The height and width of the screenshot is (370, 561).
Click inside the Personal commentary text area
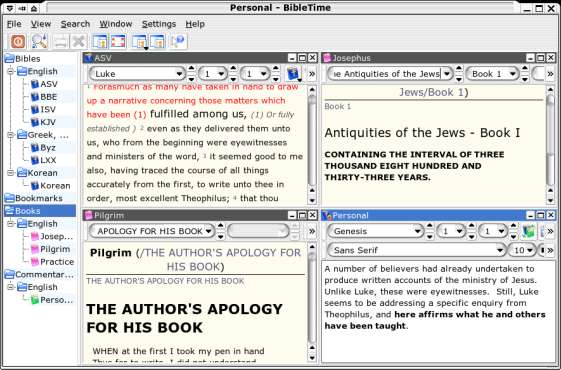coord(437,311)
